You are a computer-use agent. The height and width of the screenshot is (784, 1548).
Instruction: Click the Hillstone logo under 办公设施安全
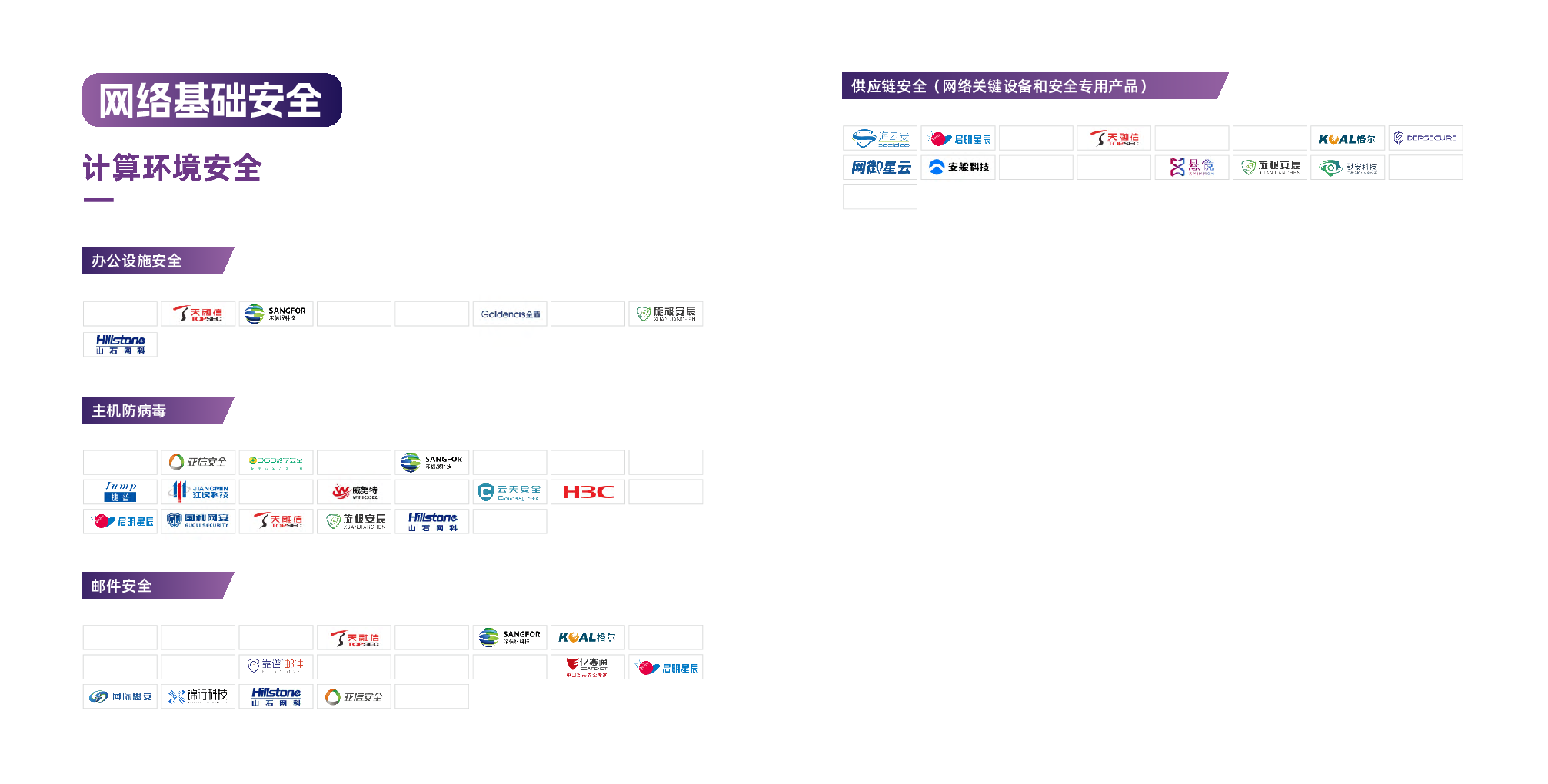click(120, 344)
